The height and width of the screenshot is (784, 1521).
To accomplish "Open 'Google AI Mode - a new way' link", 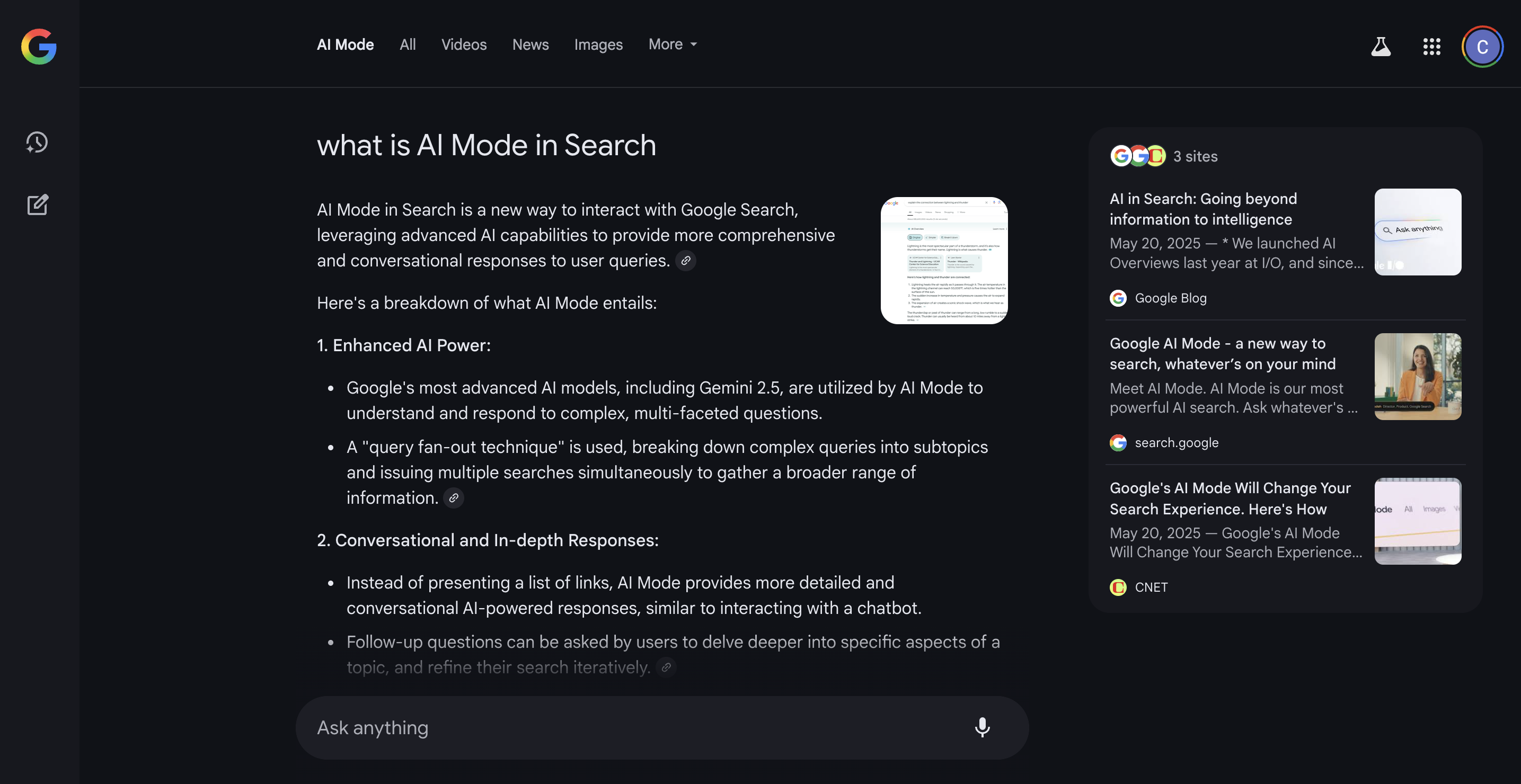I will point(1222,354).
